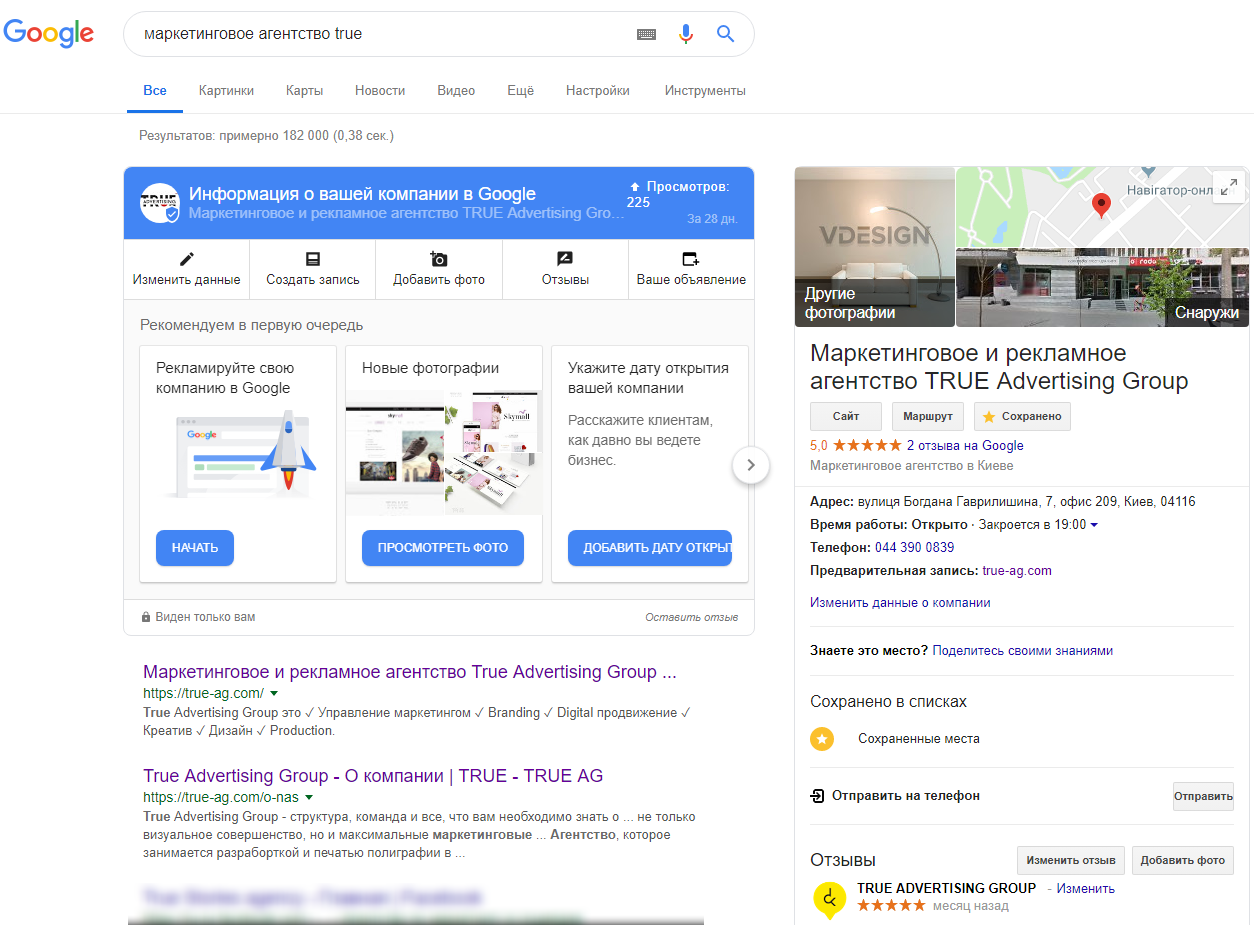Click the Новые фотографии image collage
1254x925 pixels.
coord(443,452)
